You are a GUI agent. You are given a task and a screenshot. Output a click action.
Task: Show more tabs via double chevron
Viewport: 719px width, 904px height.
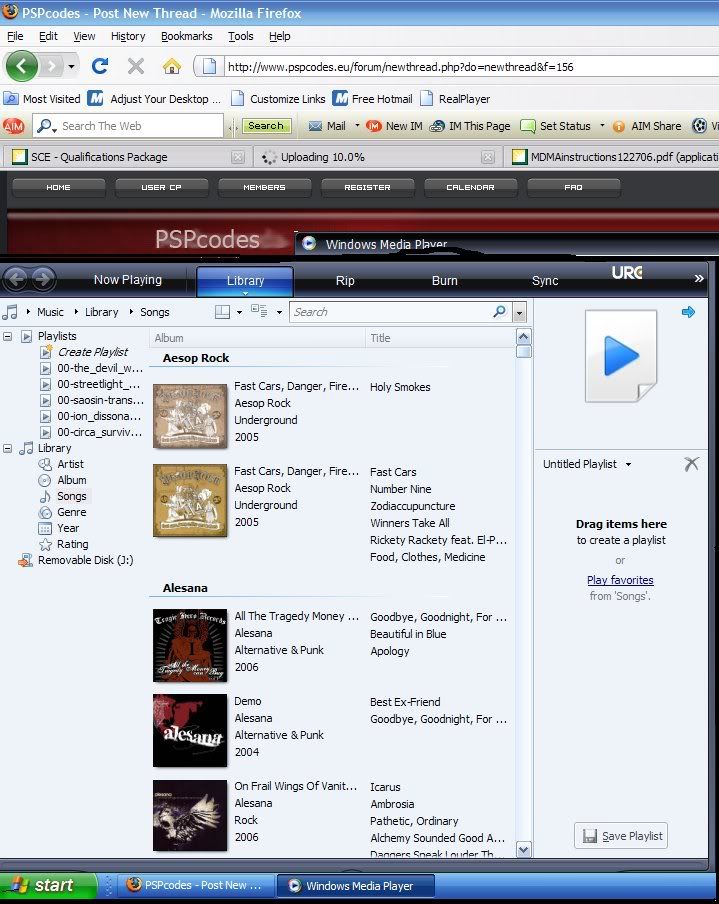pyautogui.click(x=699, y=278)
